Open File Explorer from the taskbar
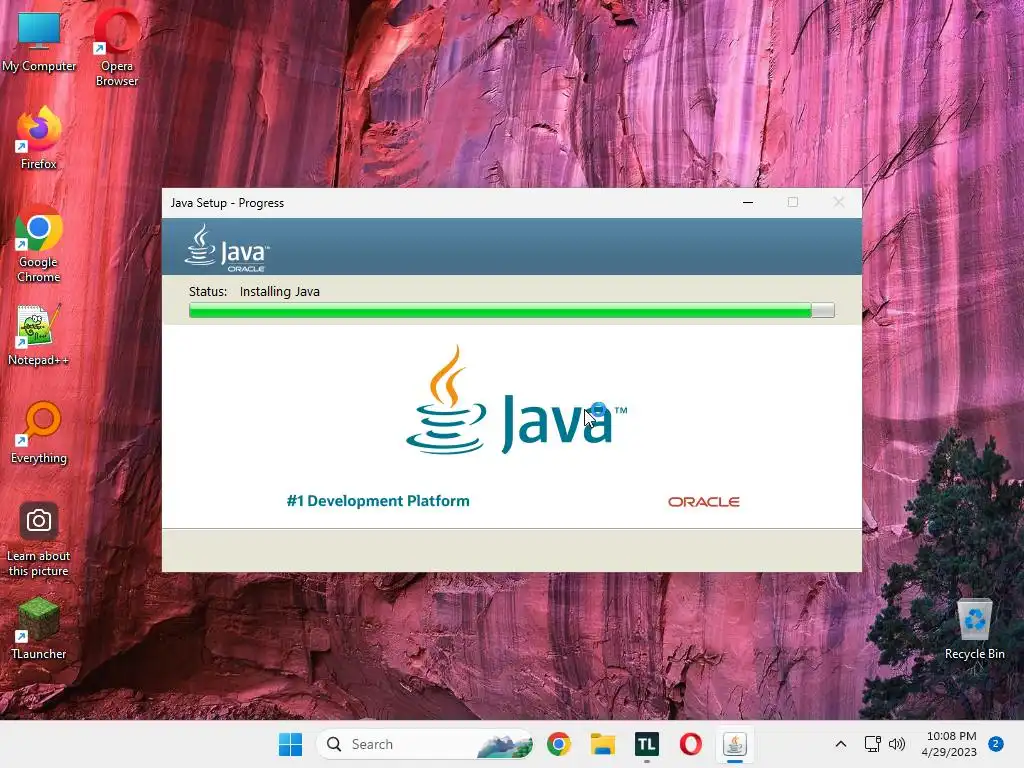Screen dimensions: 1024x768 click(603, 744)
